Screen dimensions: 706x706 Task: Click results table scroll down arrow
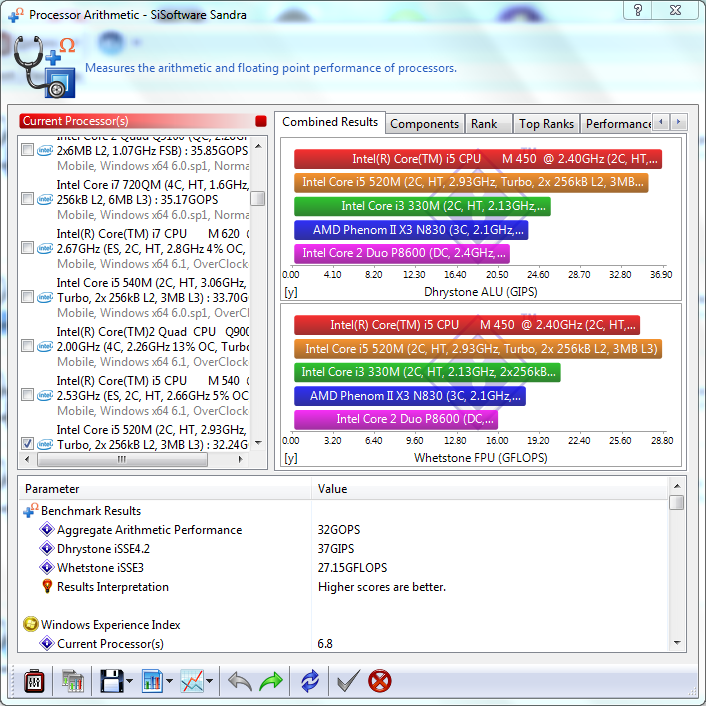(677, 643)
